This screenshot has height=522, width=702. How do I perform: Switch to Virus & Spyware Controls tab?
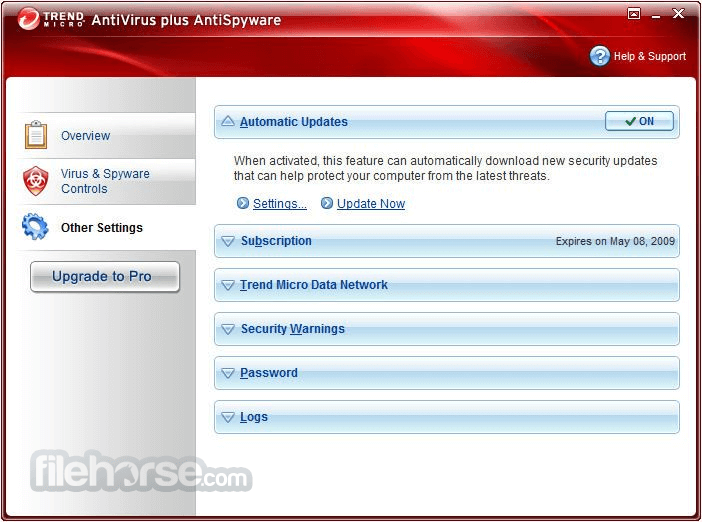(x=105, y=181)
